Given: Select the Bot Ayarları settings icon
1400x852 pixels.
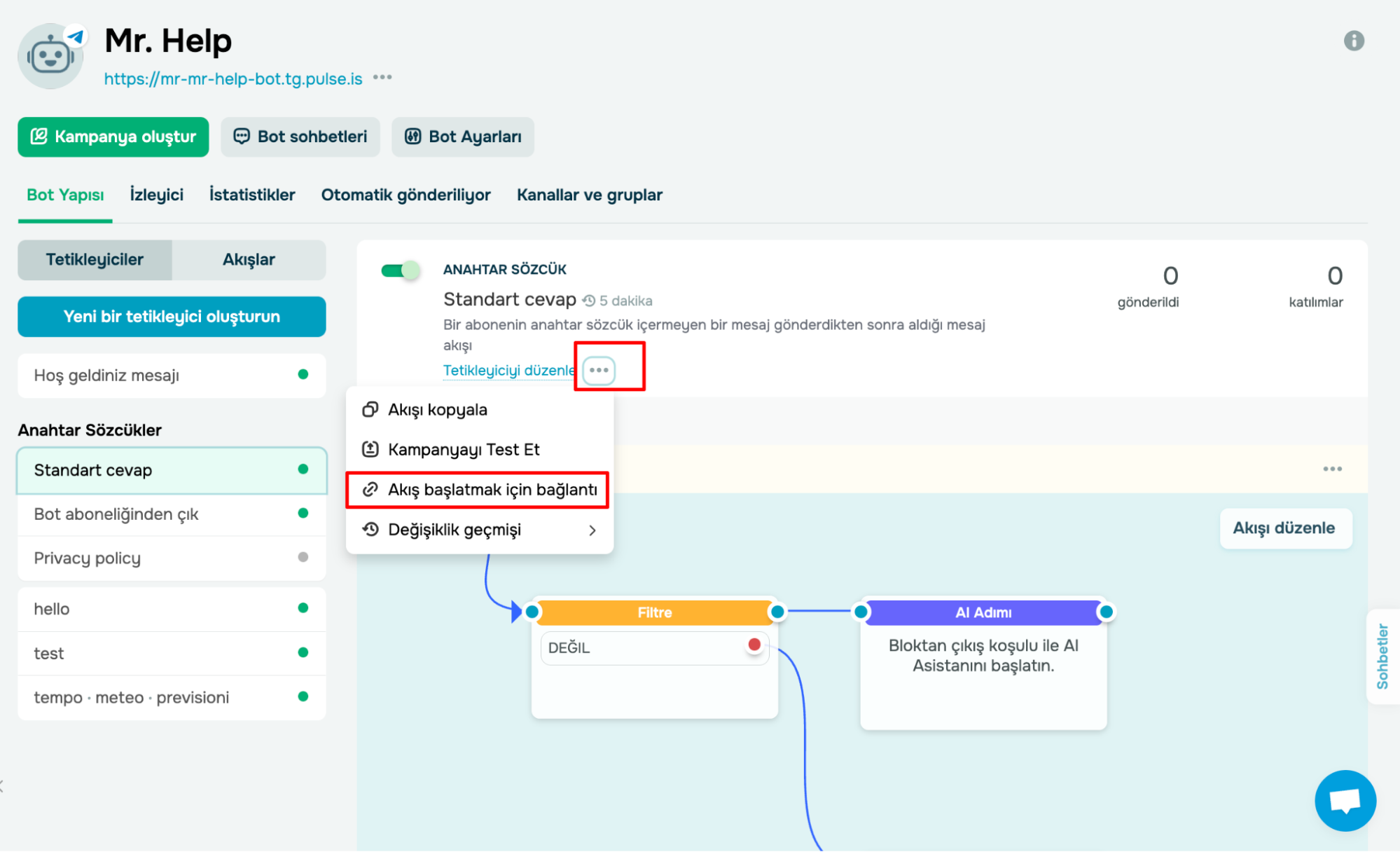Looking at the screenshot, I should point(414,136).
